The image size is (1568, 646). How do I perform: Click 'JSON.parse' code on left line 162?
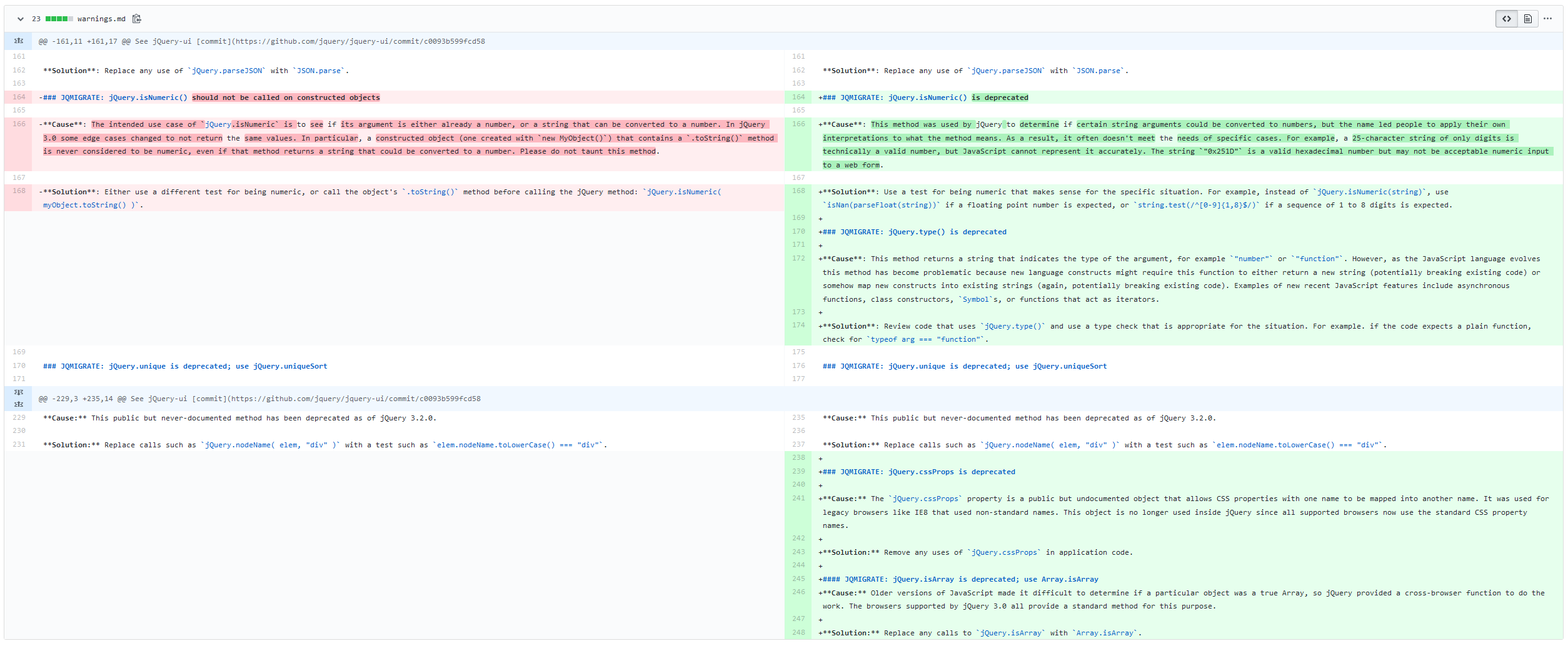pos(319,71)
